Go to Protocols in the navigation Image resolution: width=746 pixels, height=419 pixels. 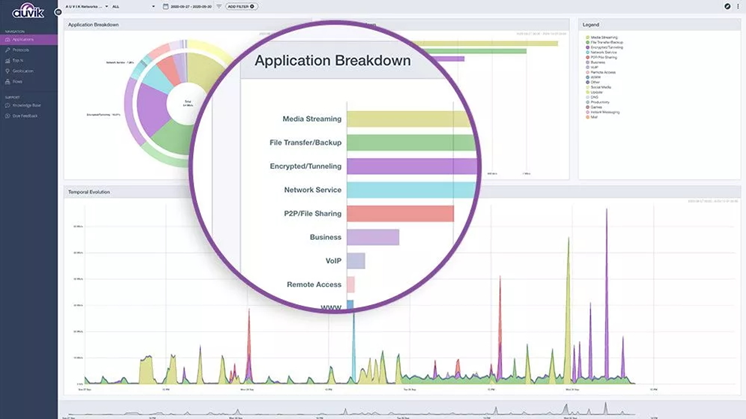[21, 48]
